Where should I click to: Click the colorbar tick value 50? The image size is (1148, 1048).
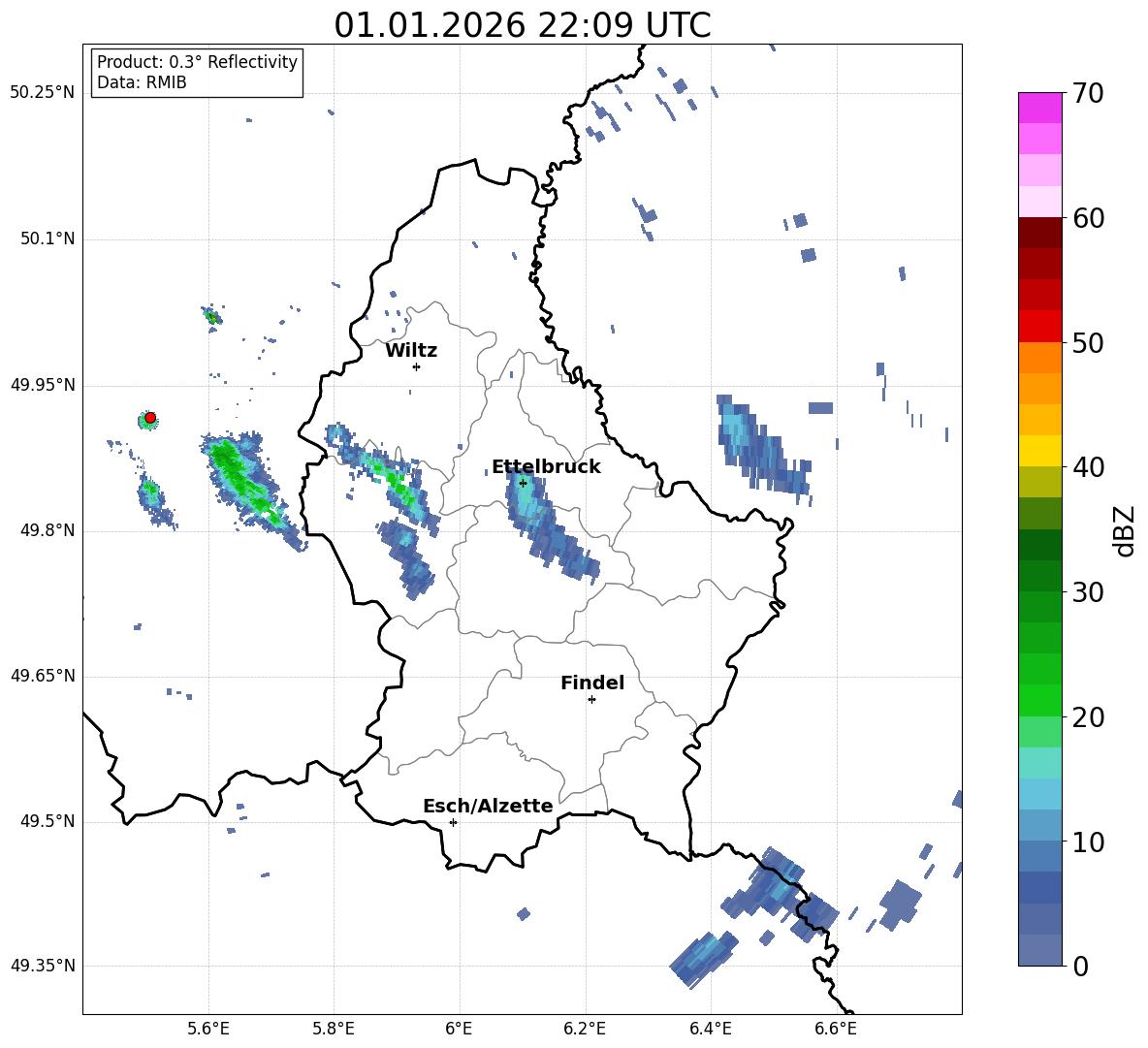click(1088, 342)
